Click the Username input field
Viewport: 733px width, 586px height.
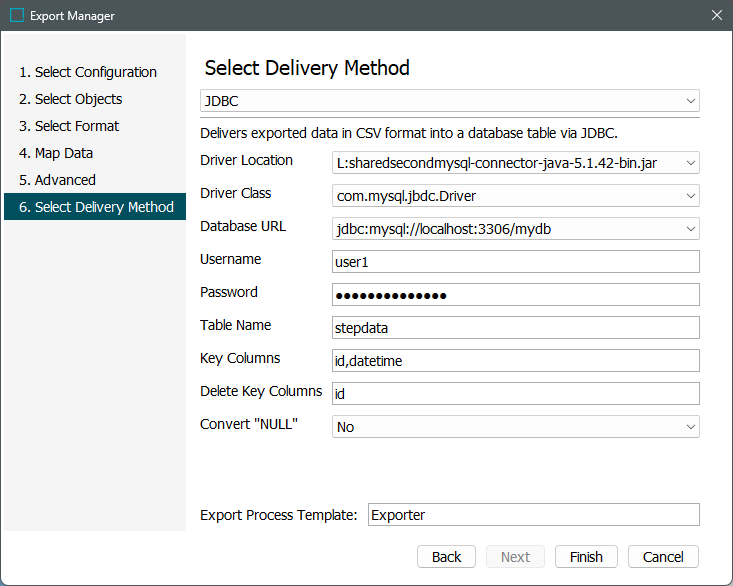[515, 262]
